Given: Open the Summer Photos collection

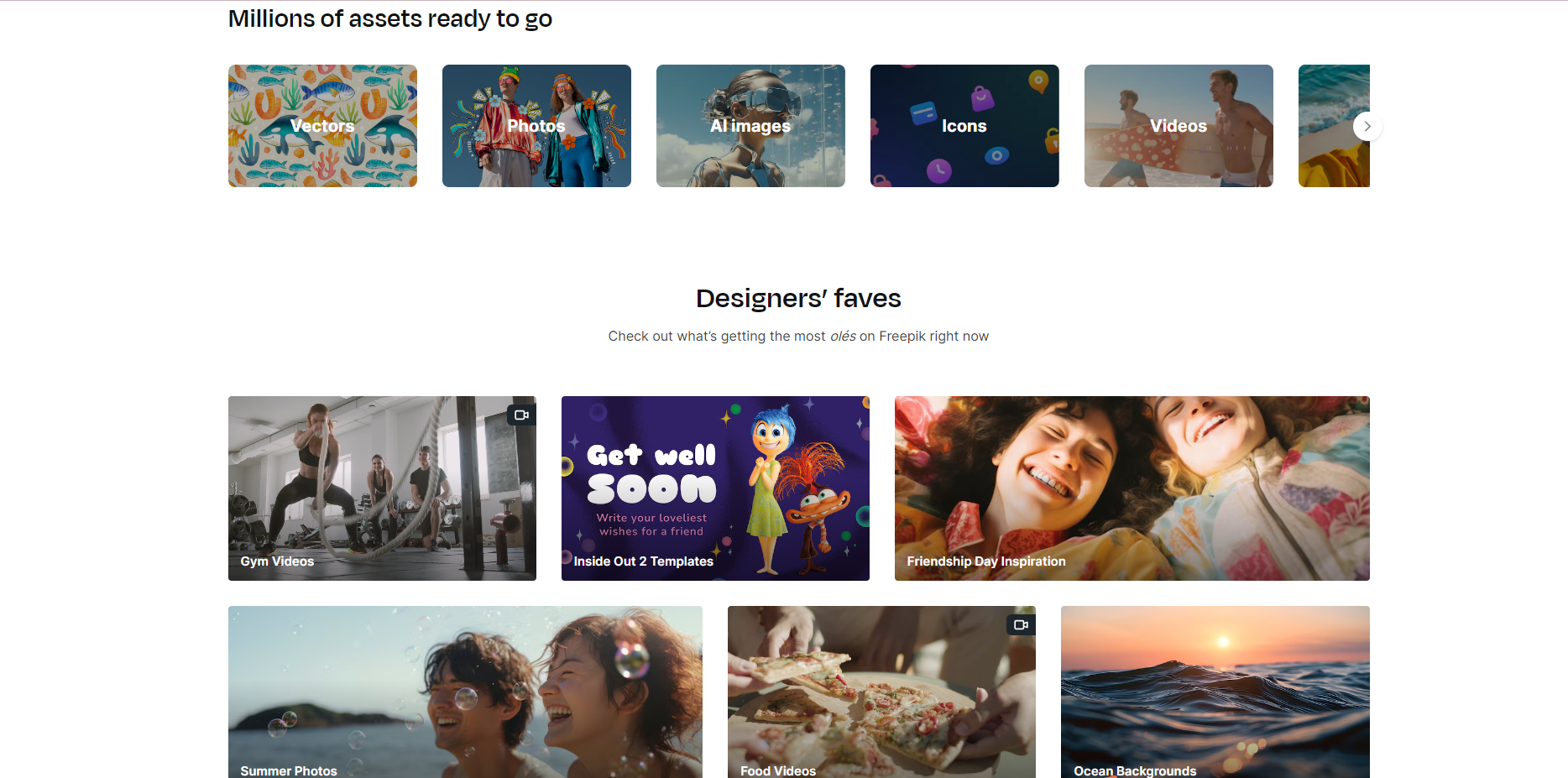Looking at the screenshot, I should point(465,692).
